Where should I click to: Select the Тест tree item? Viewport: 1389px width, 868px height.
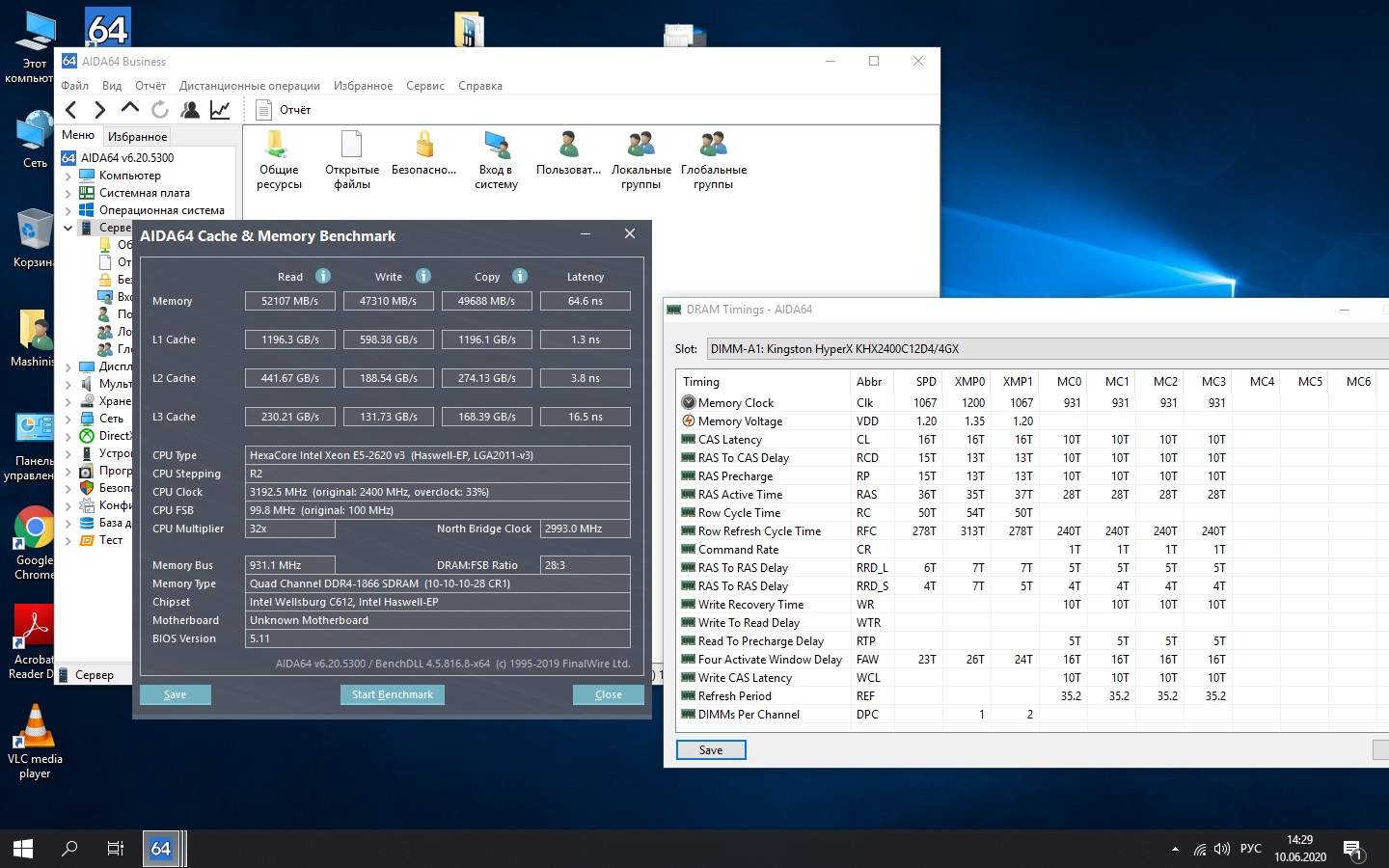point(111,540)
